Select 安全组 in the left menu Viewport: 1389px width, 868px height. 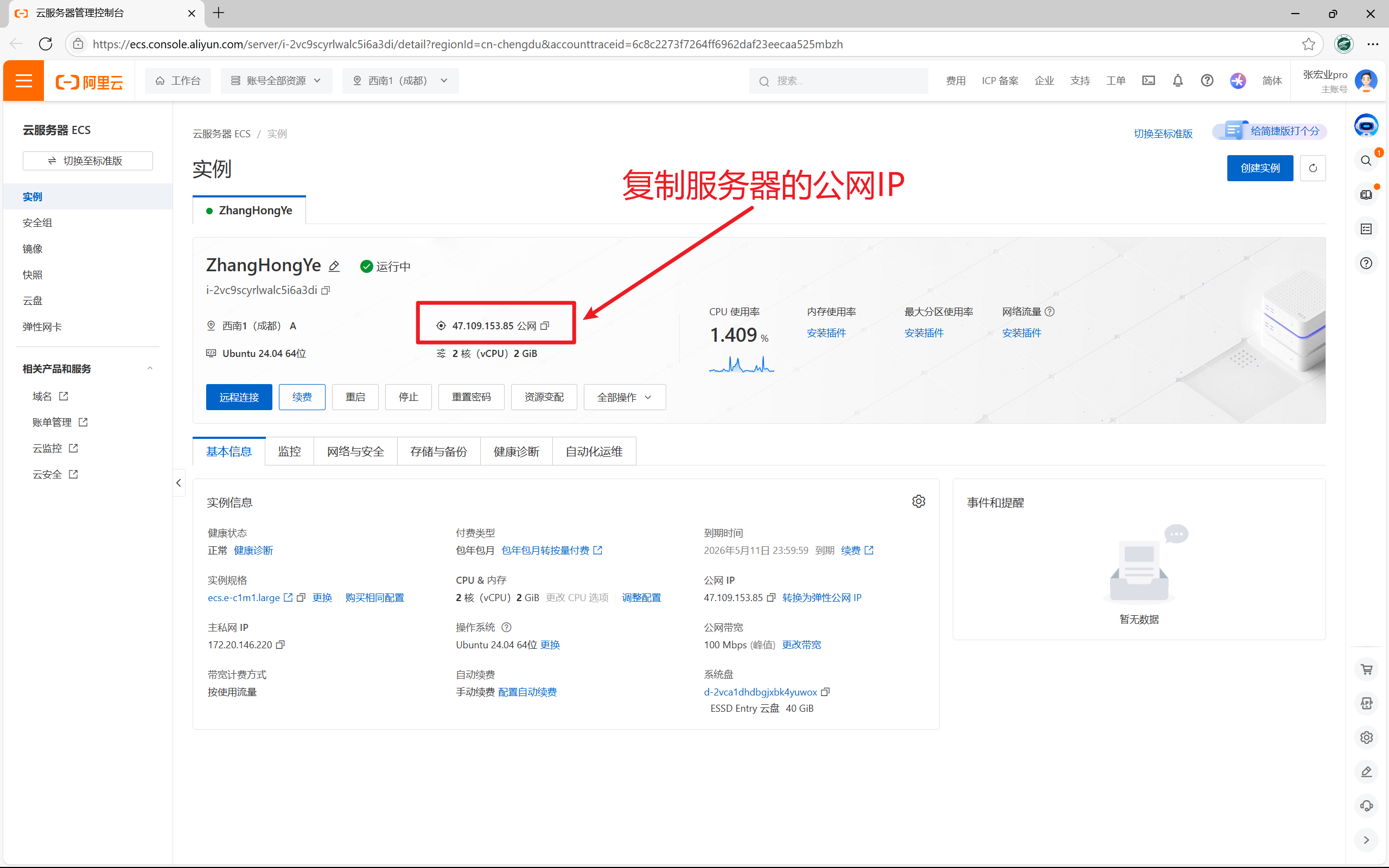[37, 223]
